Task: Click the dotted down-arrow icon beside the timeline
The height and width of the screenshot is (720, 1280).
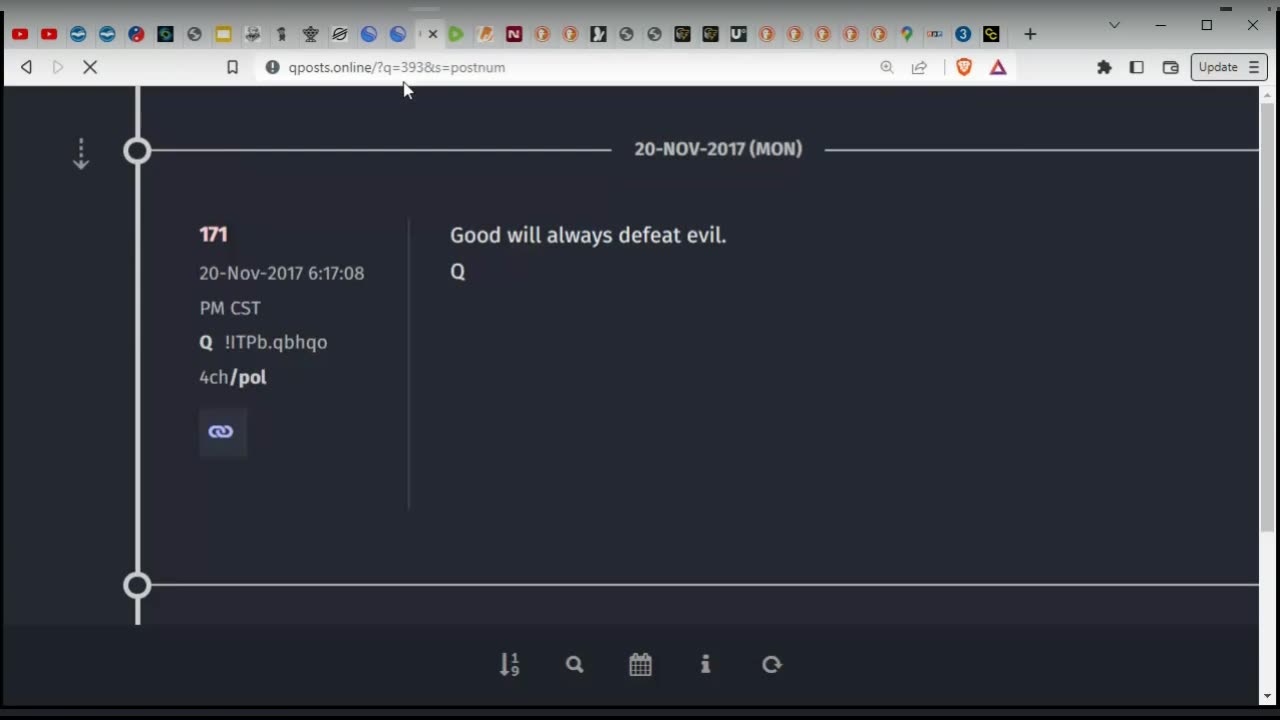Action: click(x=81, y=153)
